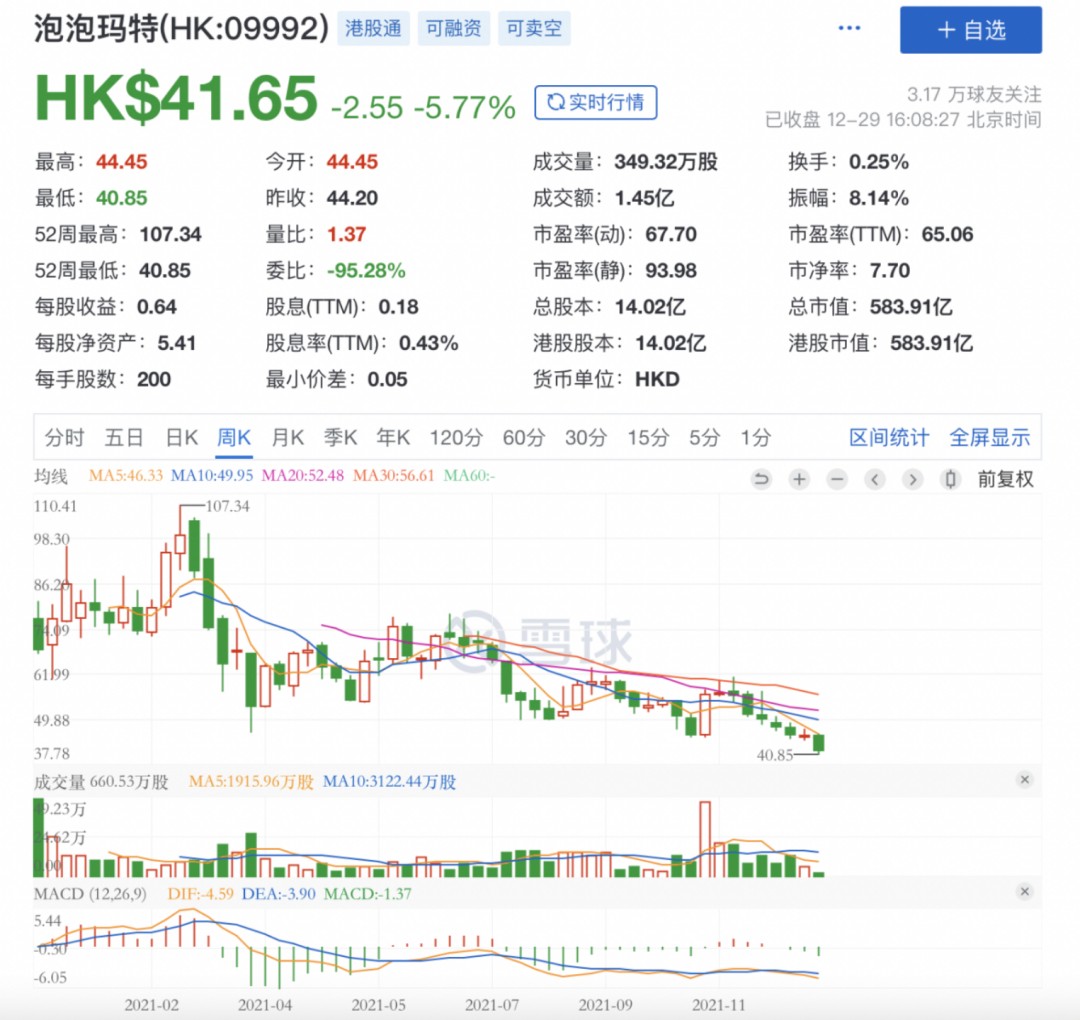The width and height of the screenshot is (1080, 1020).
Task: Open the 前复权 adjustment selector
Action: point(1006,479)
